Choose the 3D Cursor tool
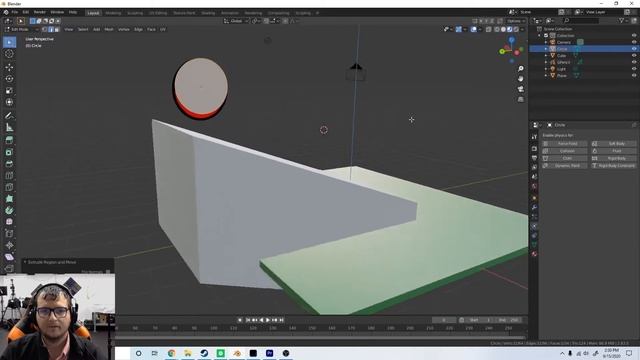 pos(9,54)
